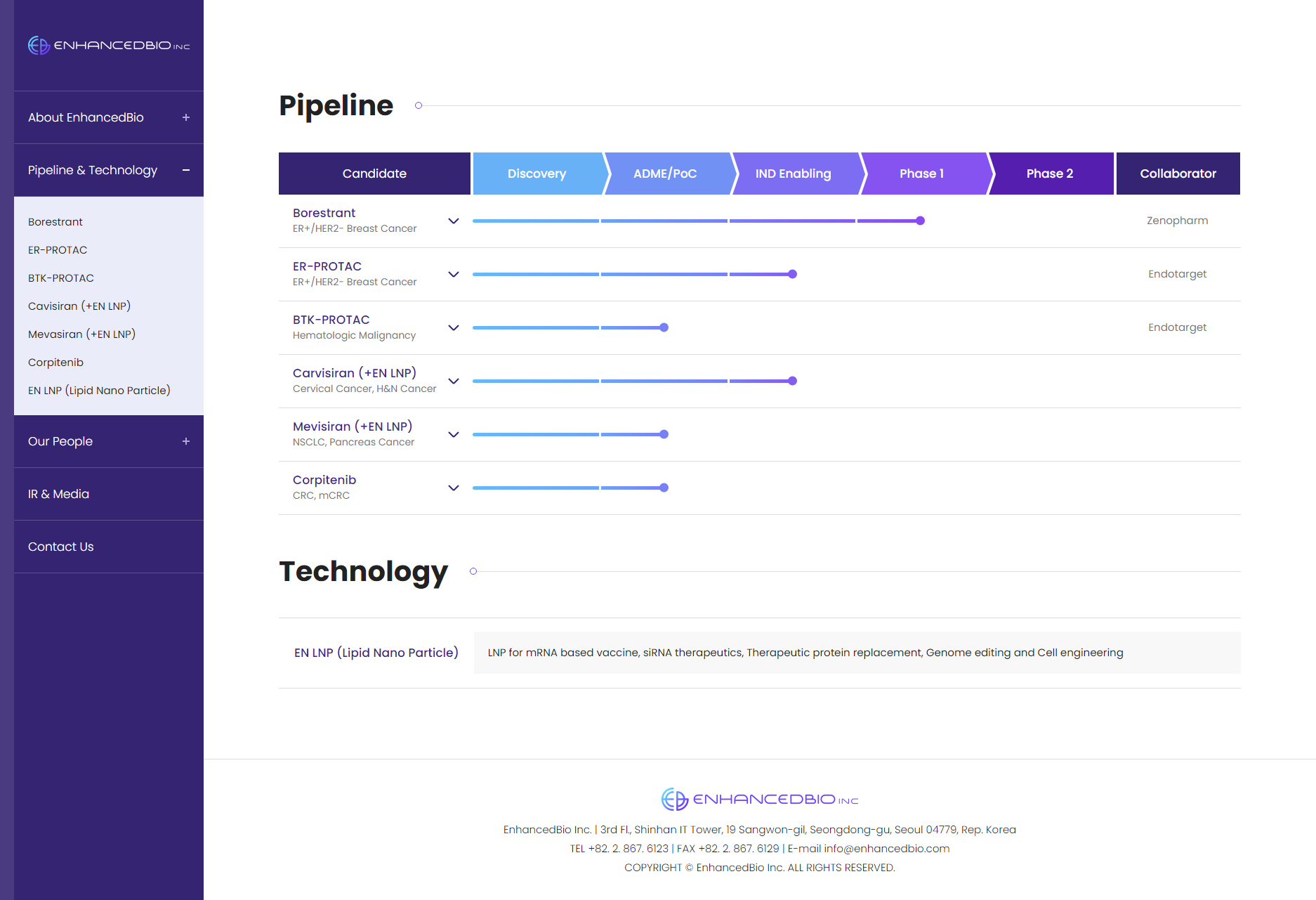Select Mevasiran (+EN LNP) in the sidebar
Viewport: 1316px width, 900px height.
[x=81, y=334]
